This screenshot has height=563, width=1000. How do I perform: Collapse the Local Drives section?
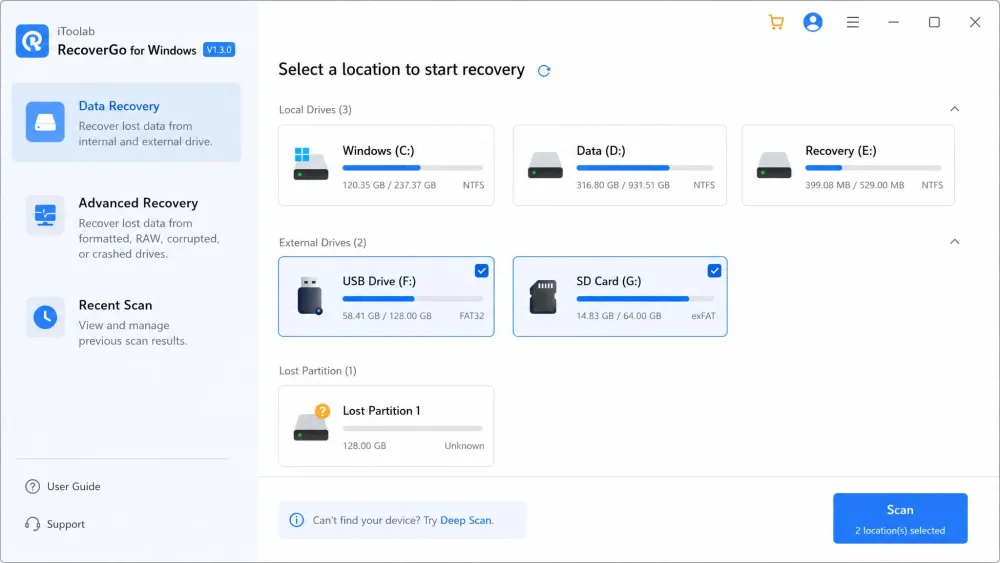(955, 109)
